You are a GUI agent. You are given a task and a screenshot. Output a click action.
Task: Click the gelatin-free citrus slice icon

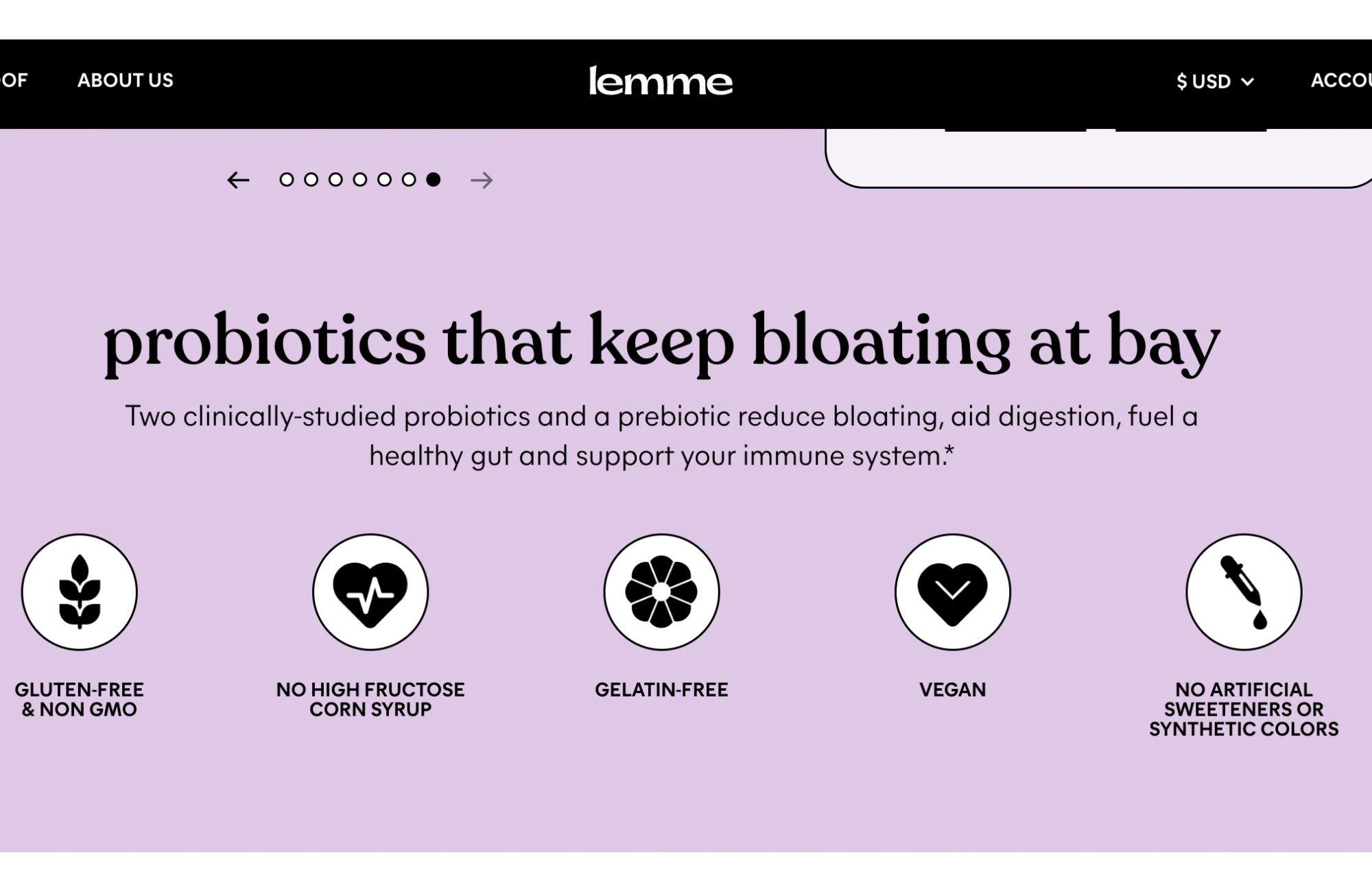tap(661, 592)
